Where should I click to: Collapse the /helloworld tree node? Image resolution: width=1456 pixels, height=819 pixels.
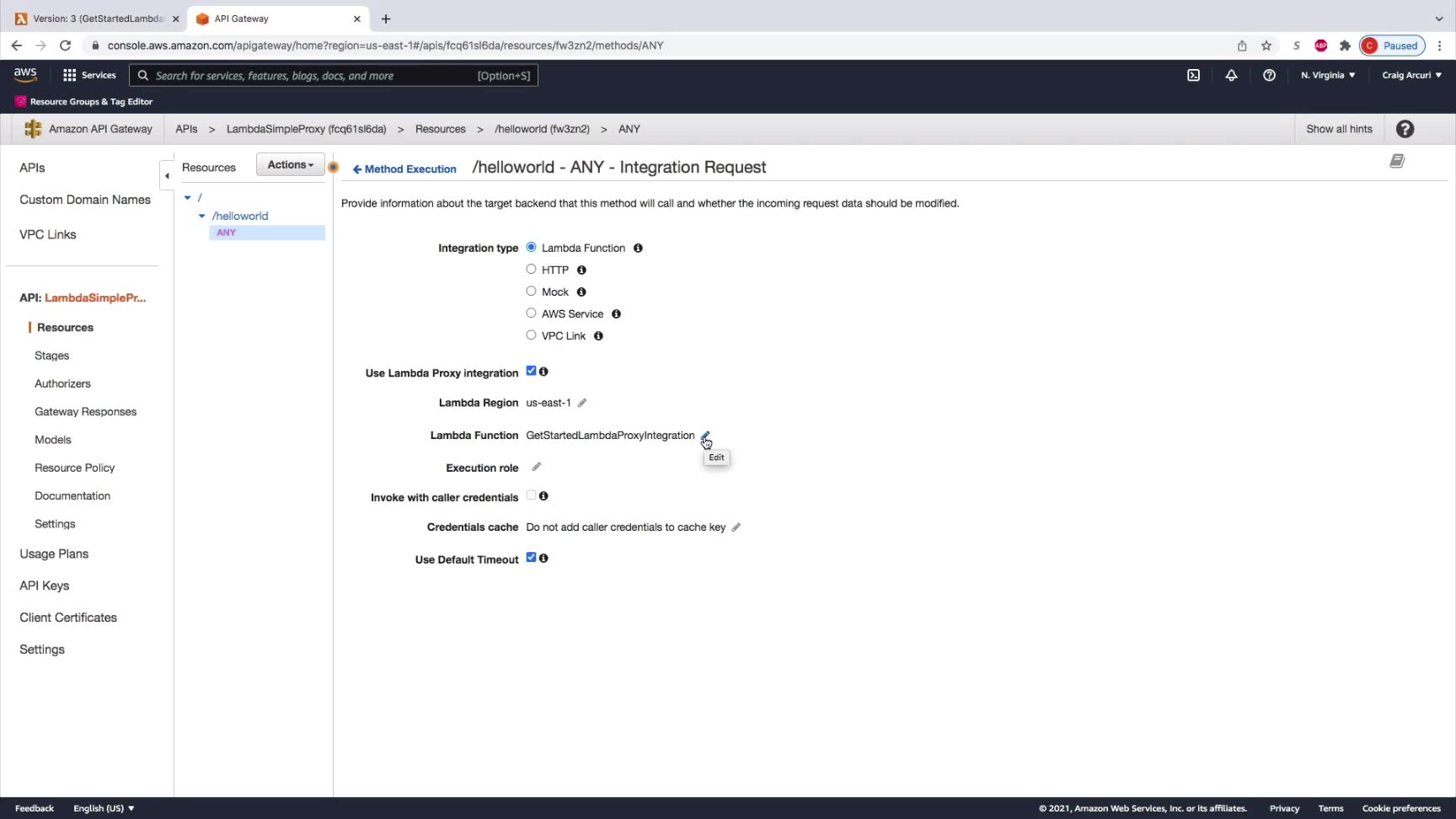[x=201, y=217]
